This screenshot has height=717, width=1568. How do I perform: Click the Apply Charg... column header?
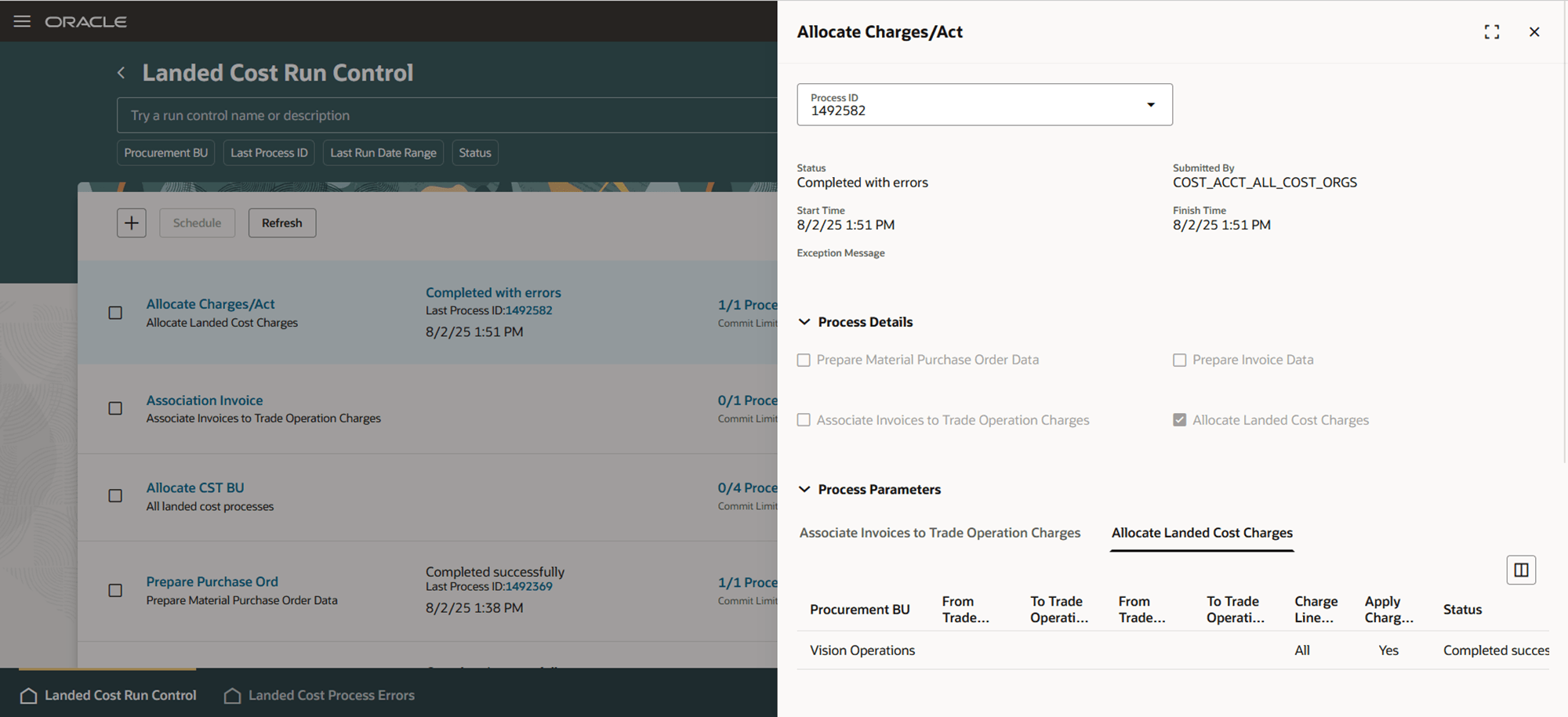(1388, 610)
